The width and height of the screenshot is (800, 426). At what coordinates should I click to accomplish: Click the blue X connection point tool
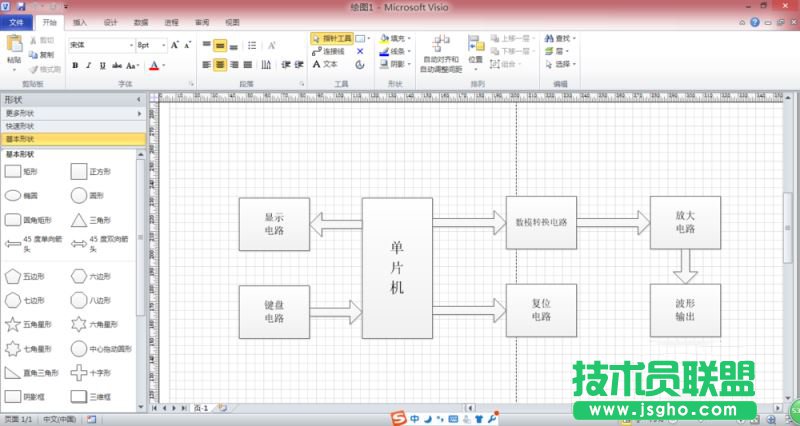pyautogui.click(x=360, y=52)
